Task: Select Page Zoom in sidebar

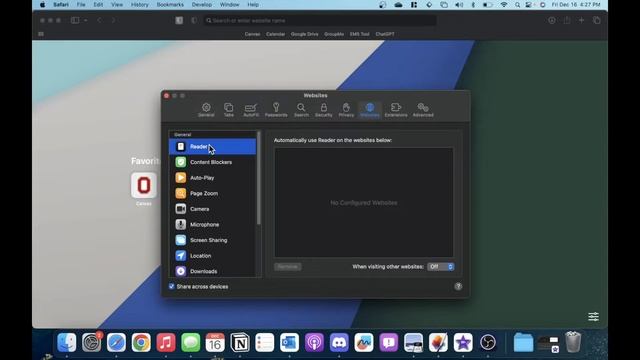Action: pyautogui.click(x=212, y=193)
